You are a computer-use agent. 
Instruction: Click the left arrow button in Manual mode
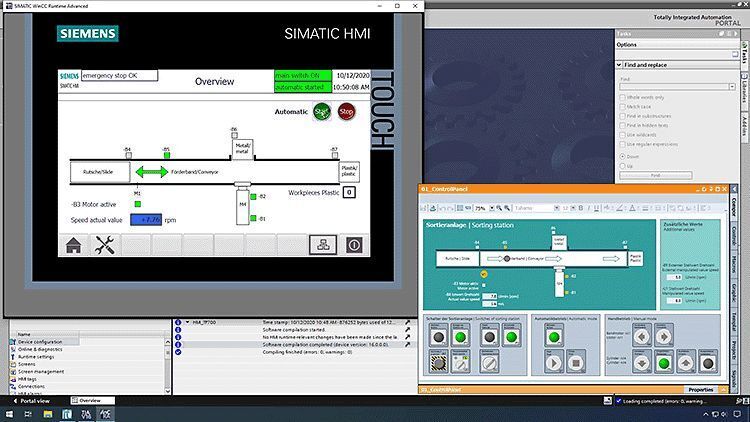coord(641,336)
